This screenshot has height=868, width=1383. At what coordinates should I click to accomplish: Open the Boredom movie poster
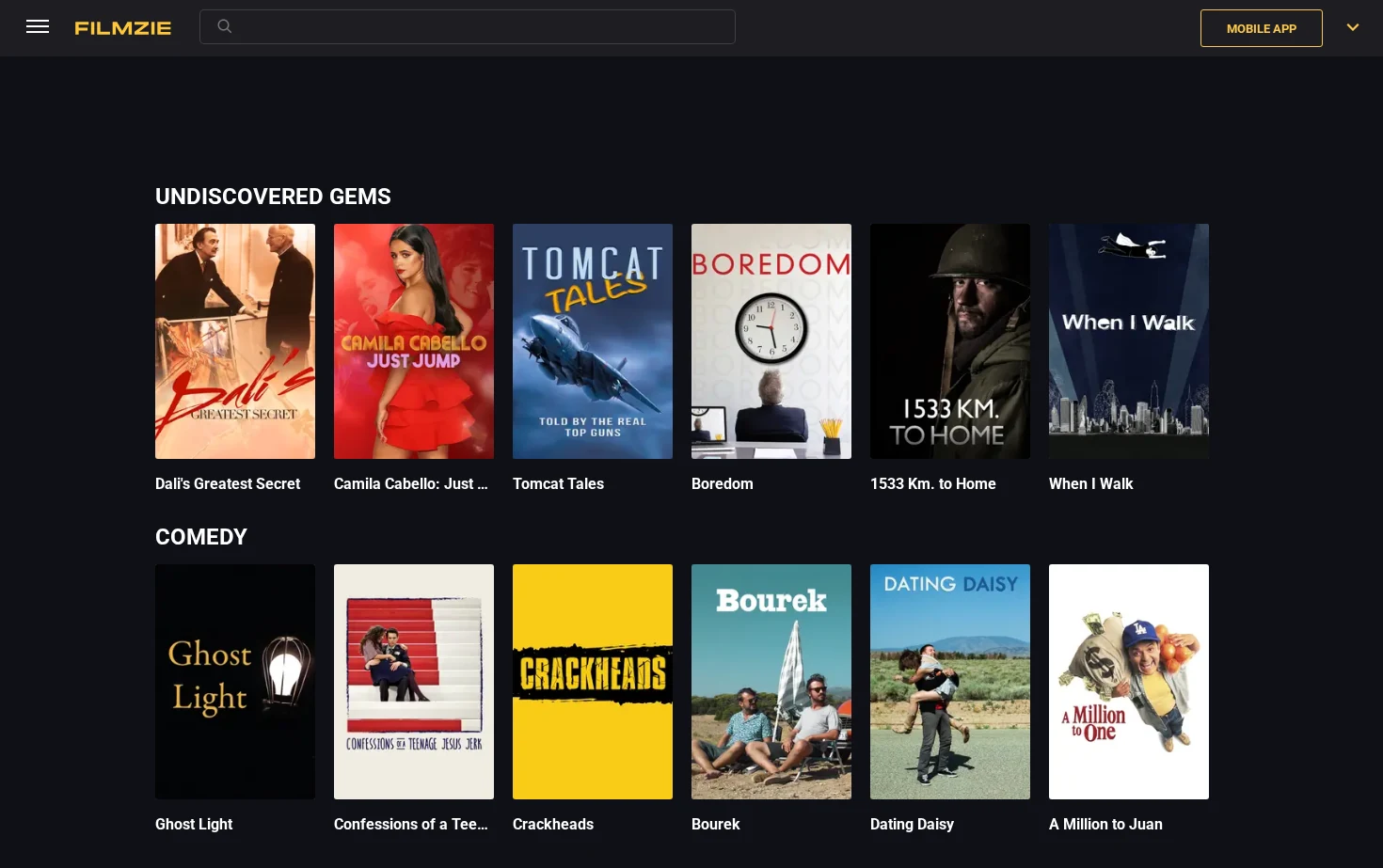771,341
